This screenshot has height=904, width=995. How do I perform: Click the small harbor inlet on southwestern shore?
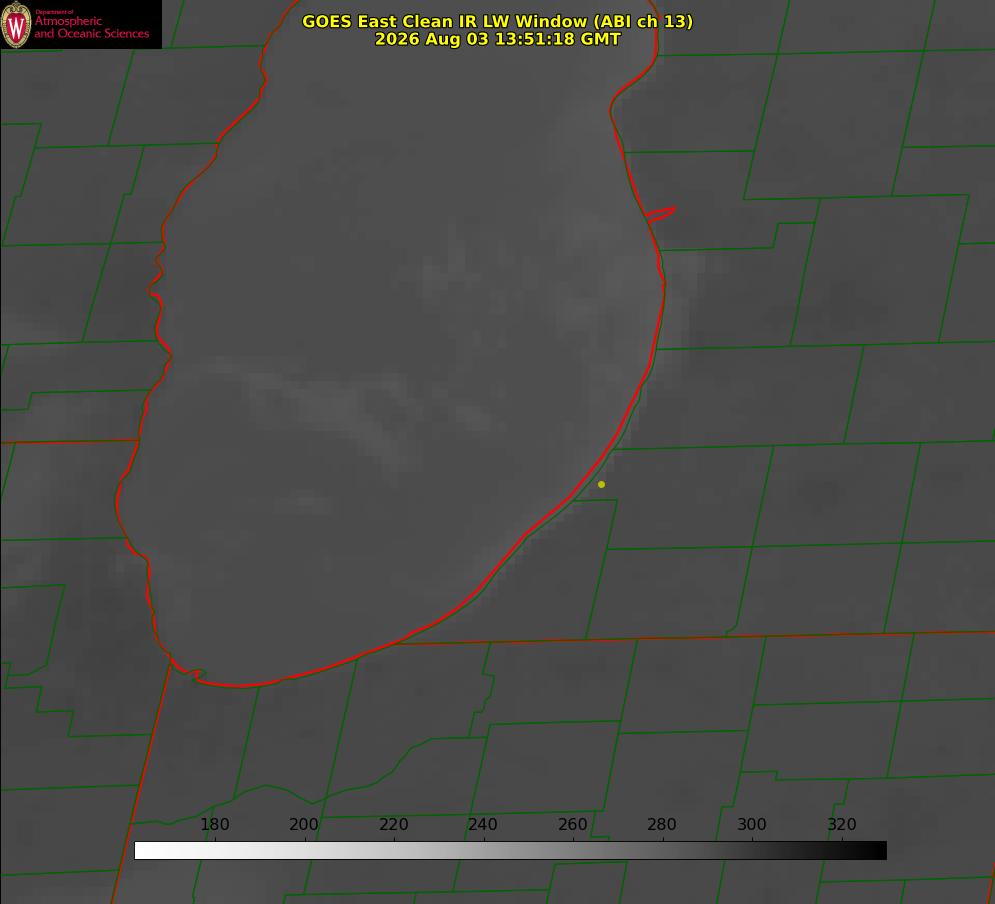coord(194,674)
